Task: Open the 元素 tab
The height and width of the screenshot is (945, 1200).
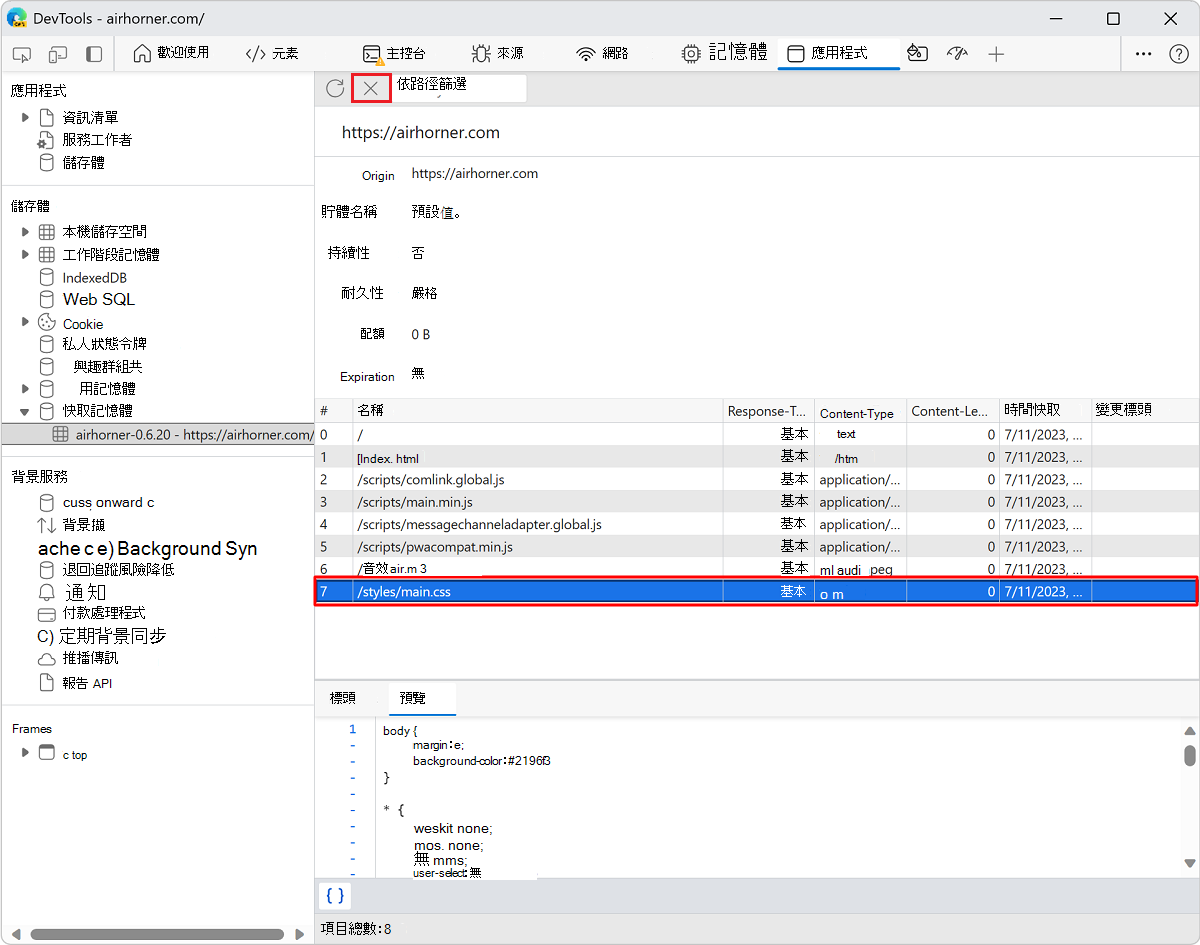Action: click(x=272, y=53)
